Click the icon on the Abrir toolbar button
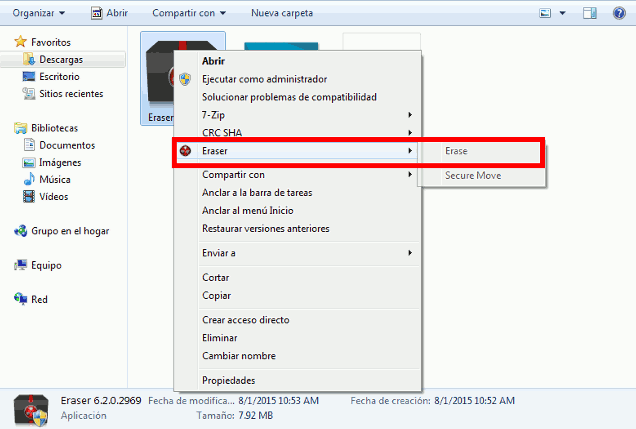This screenshot has height=429, width=636. point(97,13)
